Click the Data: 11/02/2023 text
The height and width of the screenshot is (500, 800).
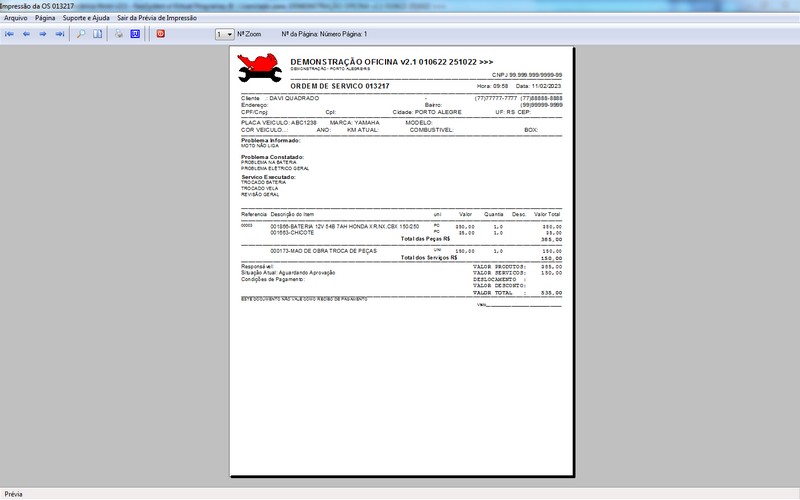point(538,86)
